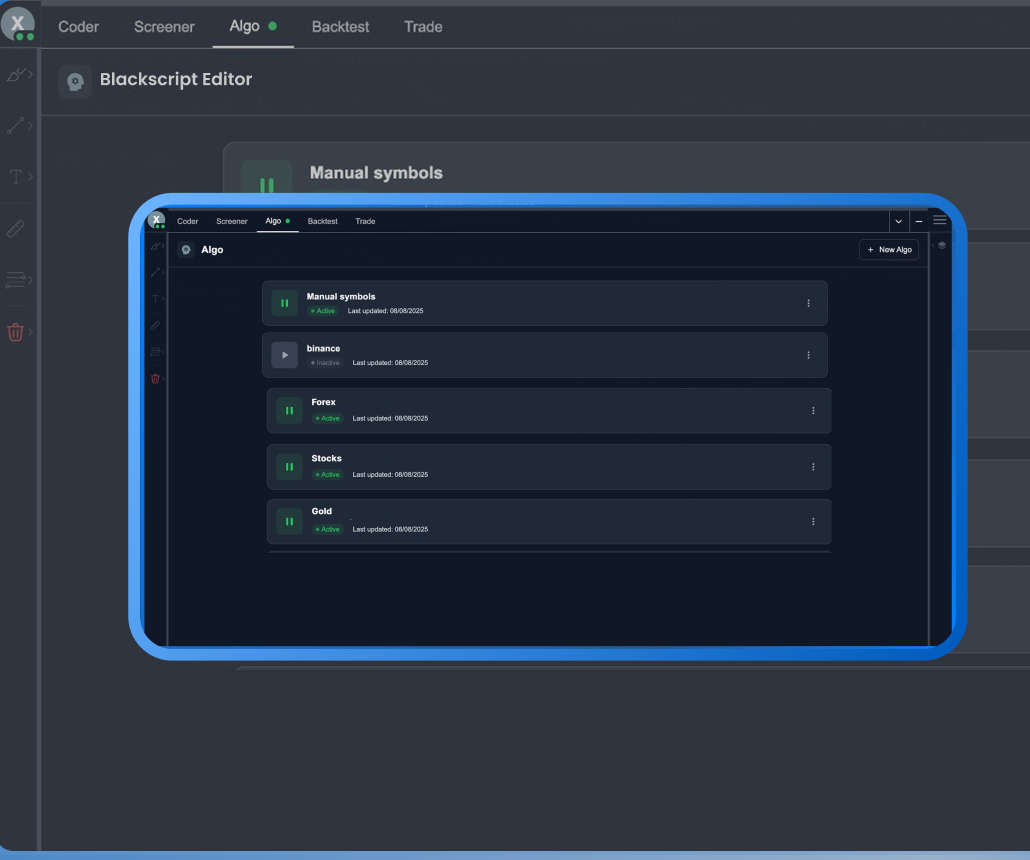Screen dimensions: 1030x860
Task: Open the Backtest tab in background window
Action: click(x=340, y=27)
